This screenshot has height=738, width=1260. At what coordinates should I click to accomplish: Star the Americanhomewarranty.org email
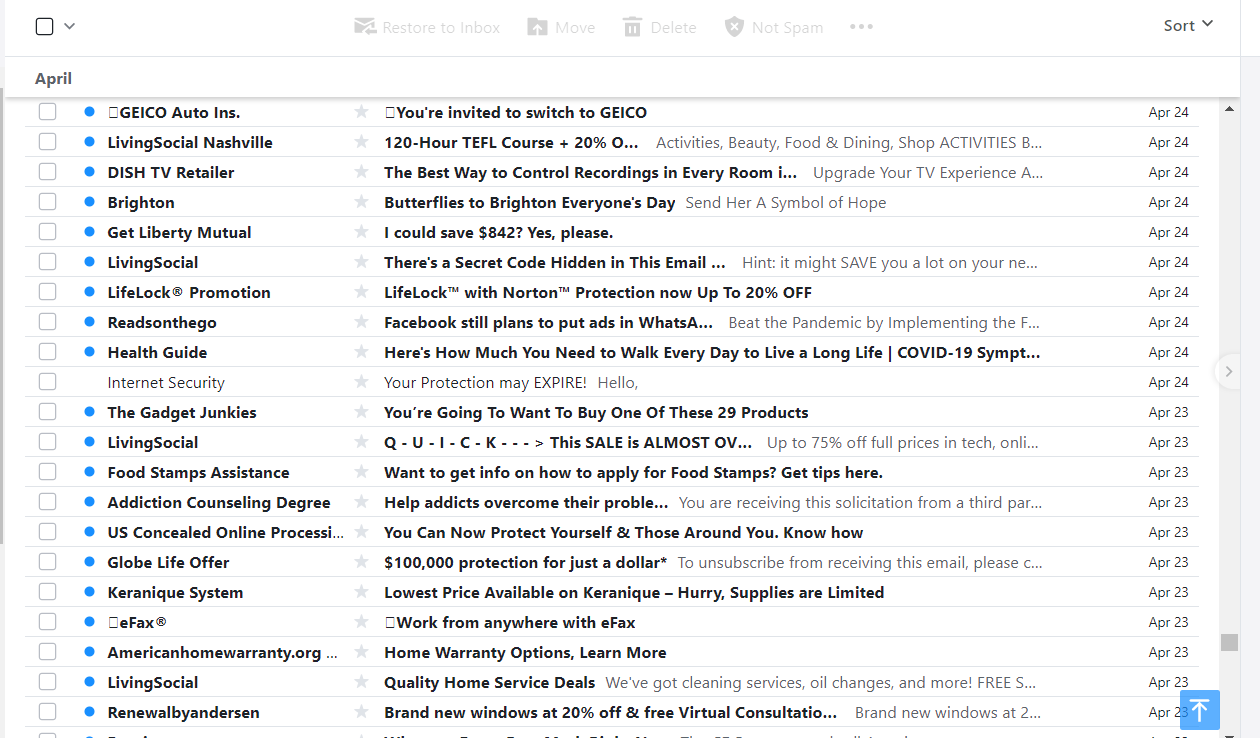click(x=361, y=652)
